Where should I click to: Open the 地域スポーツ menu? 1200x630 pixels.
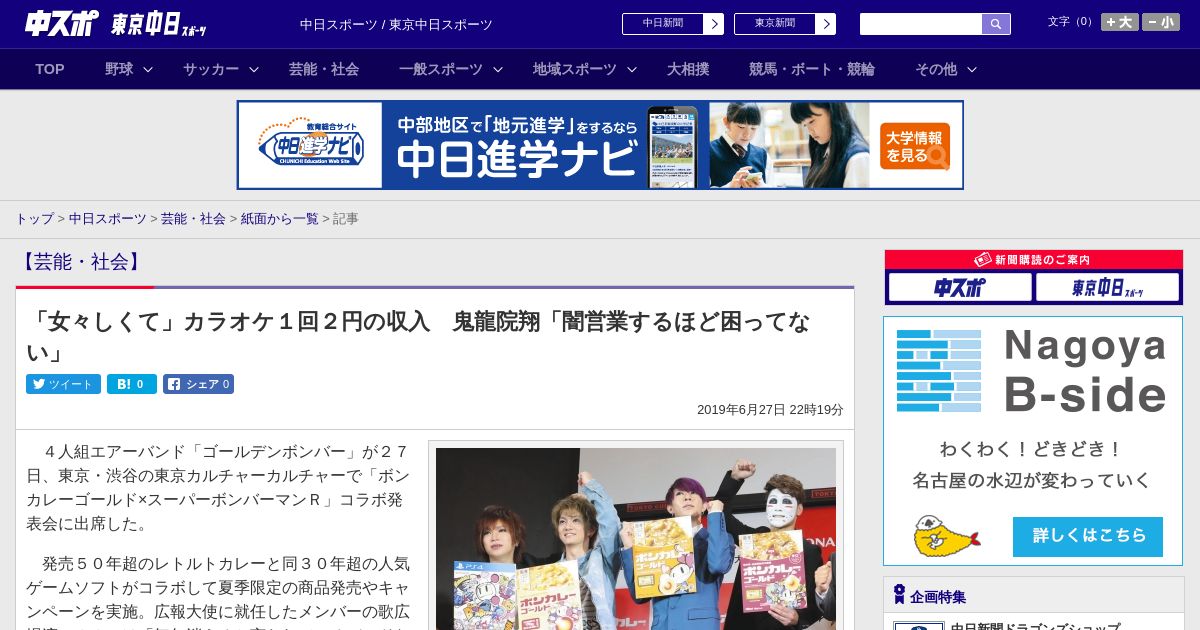[x=575, y=69]
